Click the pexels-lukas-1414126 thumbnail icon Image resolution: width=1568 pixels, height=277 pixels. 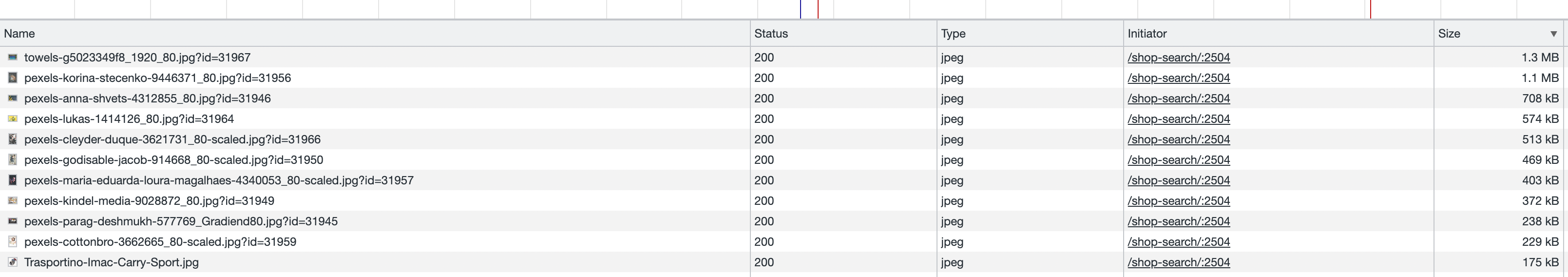pos(12,119)
